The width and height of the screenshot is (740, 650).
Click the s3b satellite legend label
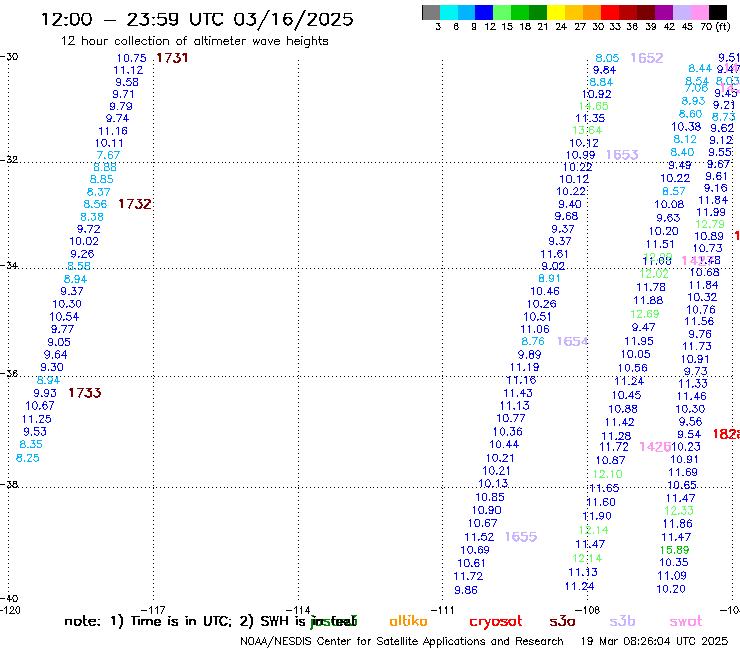point(622,621)
